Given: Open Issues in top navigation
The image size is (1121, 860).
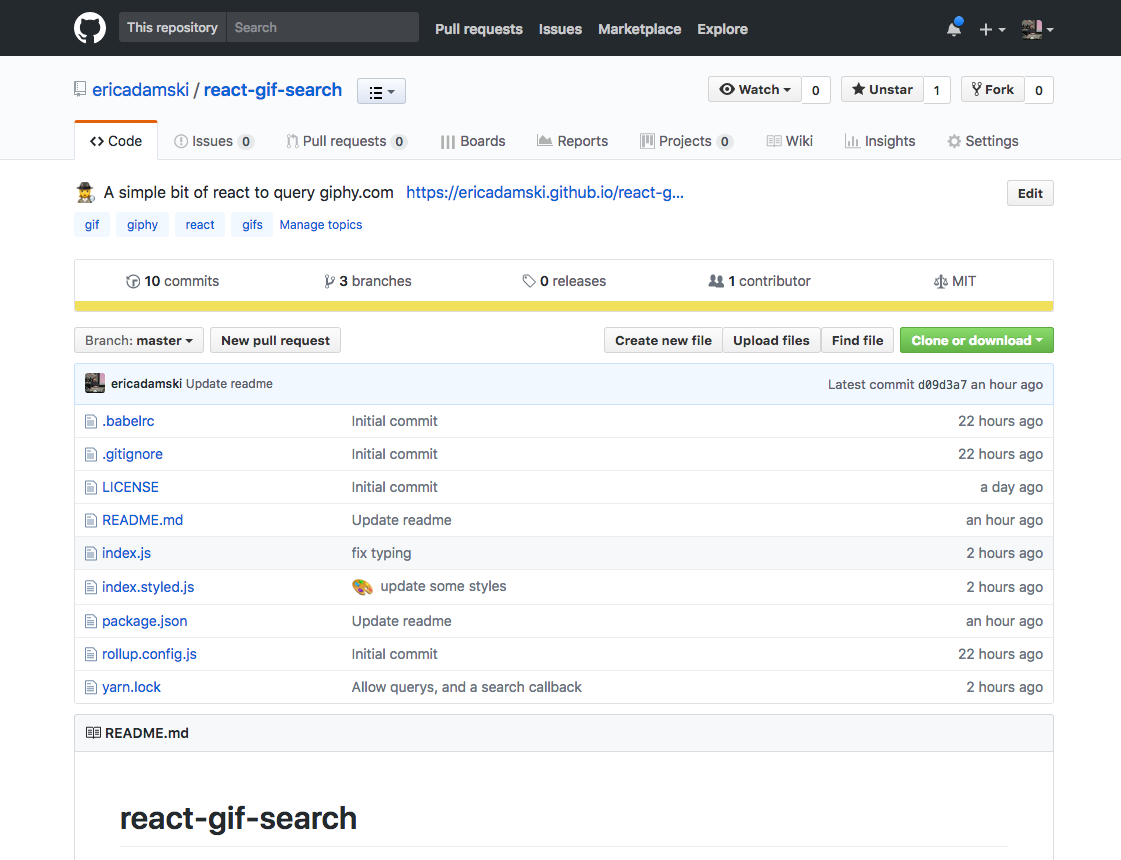Looking at the screenshot, I should click(x=560, y=29).
